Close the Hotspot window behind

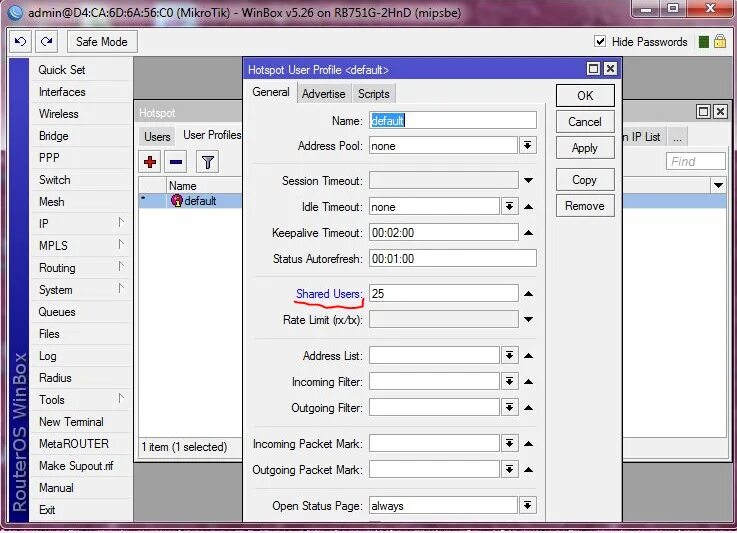coord(720,112)
